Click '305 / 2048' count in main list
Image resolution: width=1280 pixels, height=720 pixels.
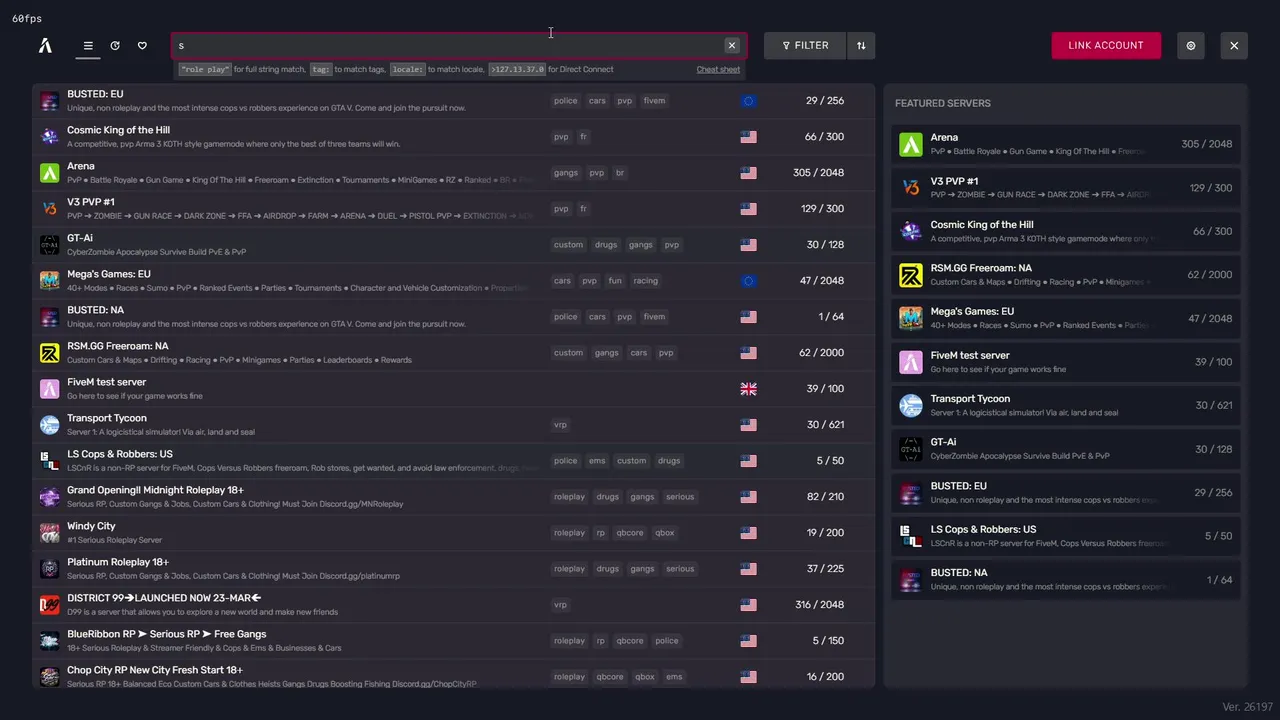pyautogui.click(x=818, y=173)
